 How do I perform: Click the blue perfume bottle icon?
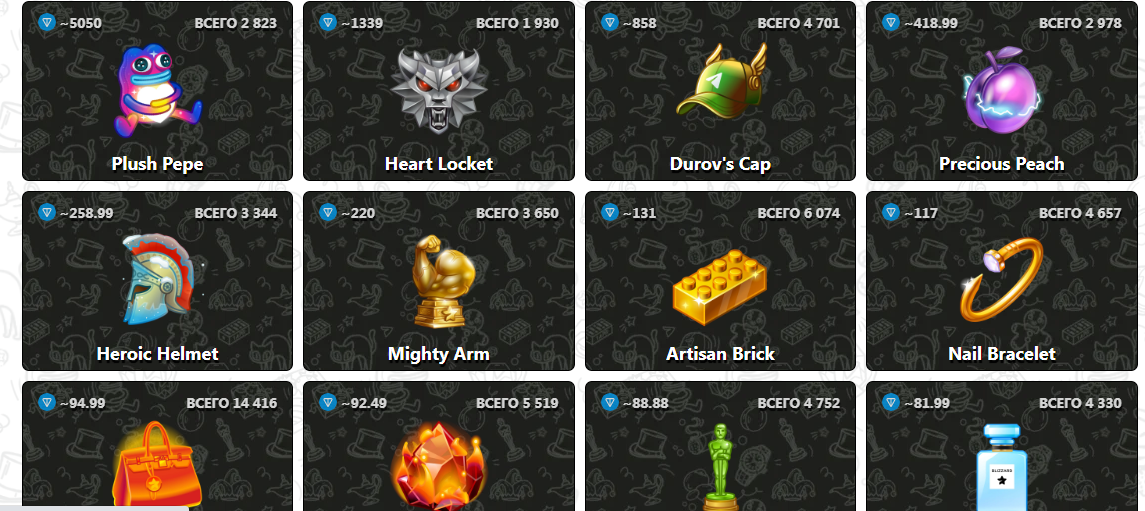click(x=1001, y=467)
